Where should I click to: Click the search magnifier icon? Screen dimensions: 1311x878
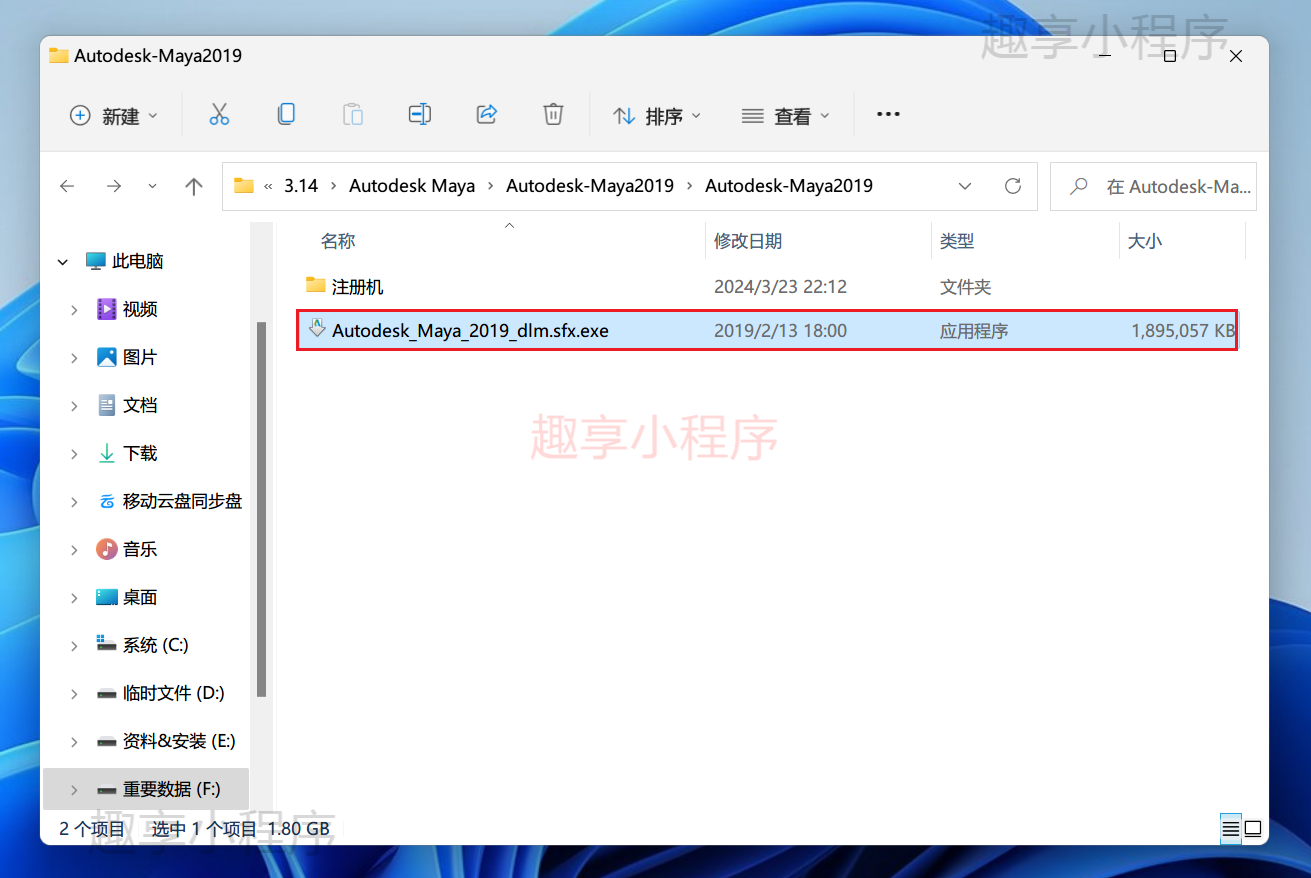click(1079, 186)
